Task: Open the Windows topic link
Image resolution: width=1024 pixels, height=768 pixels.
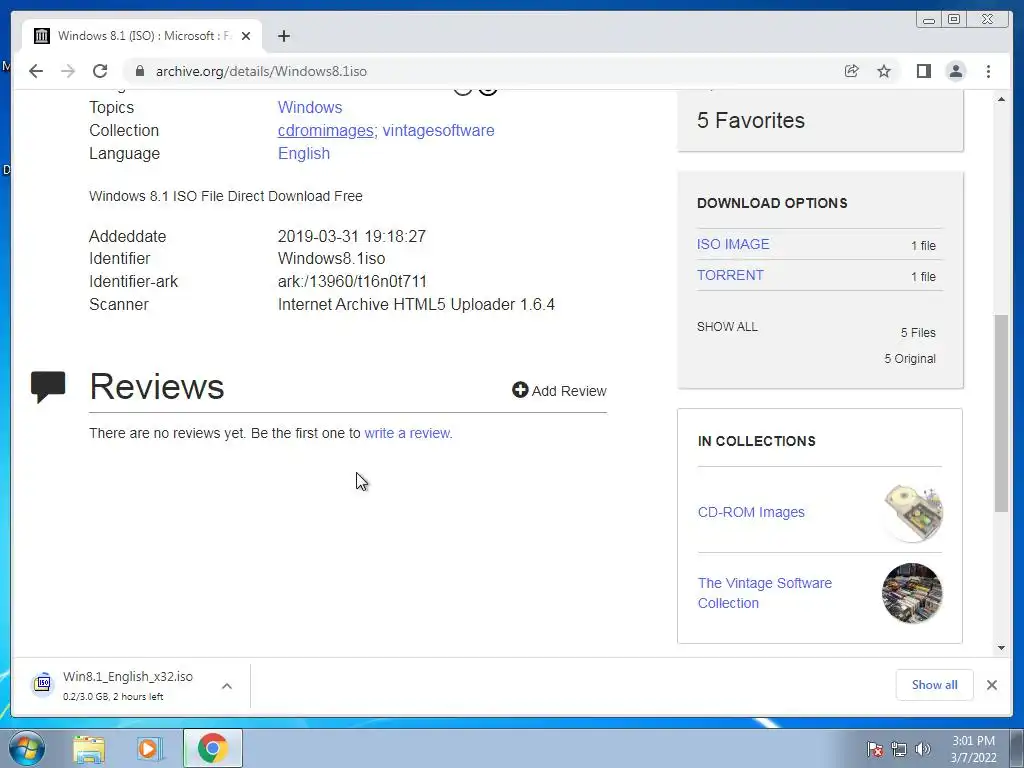Action: [310, 107]
